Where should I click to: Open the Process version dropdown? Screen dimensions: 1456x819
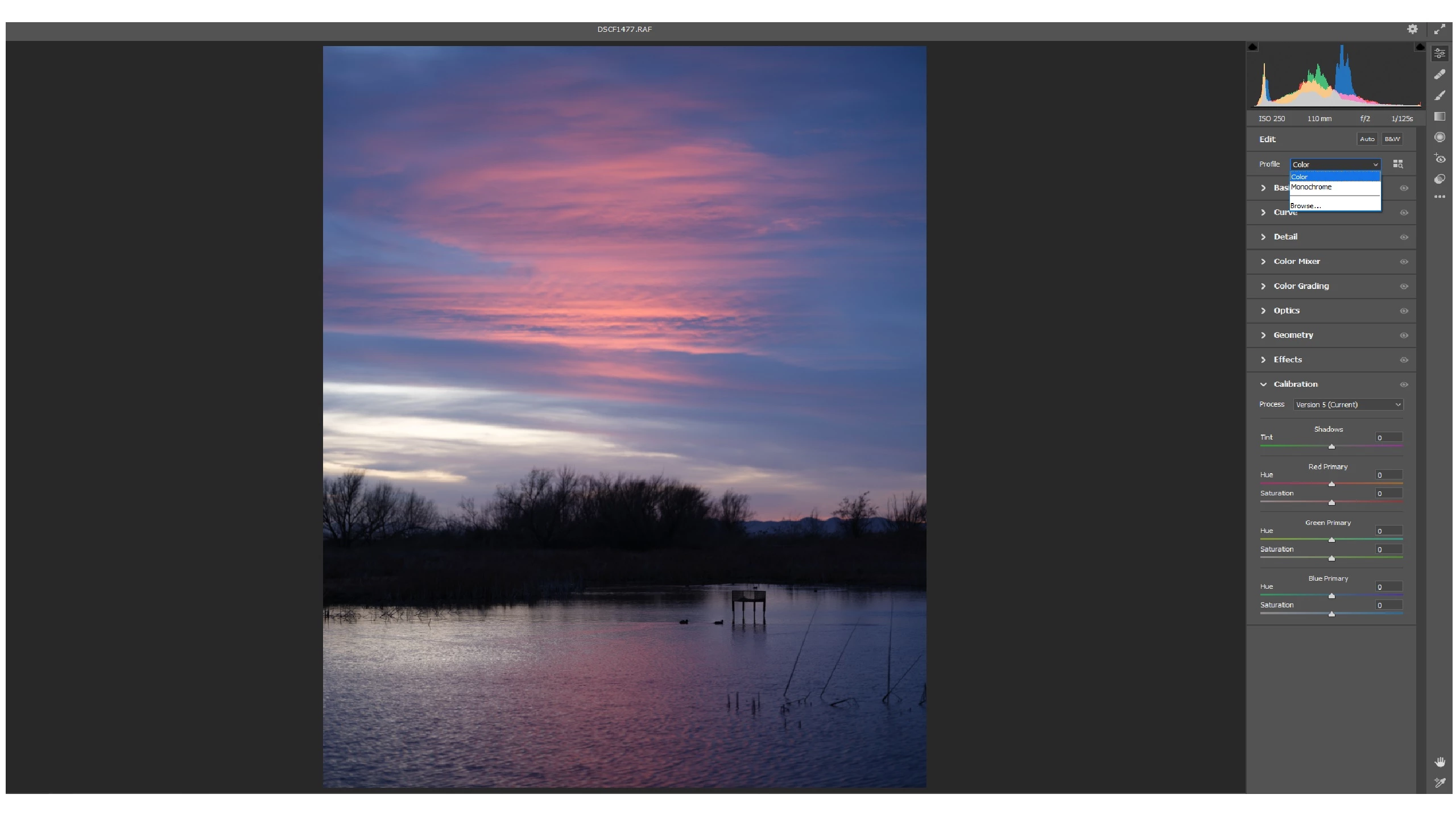pos(1348,405)
